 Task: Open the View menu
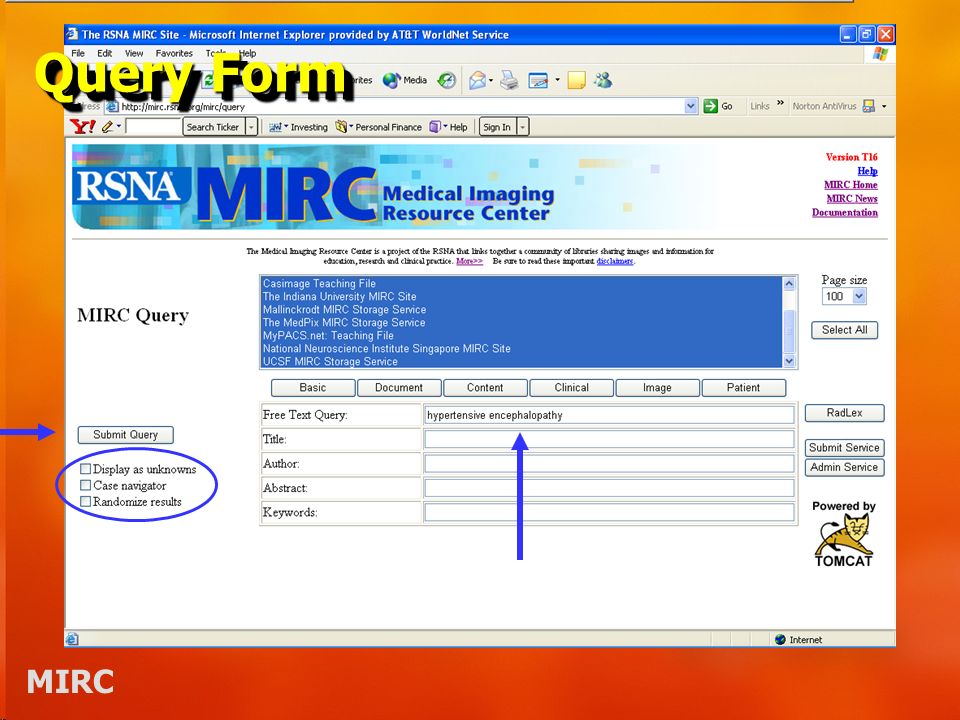pos(134,53)
